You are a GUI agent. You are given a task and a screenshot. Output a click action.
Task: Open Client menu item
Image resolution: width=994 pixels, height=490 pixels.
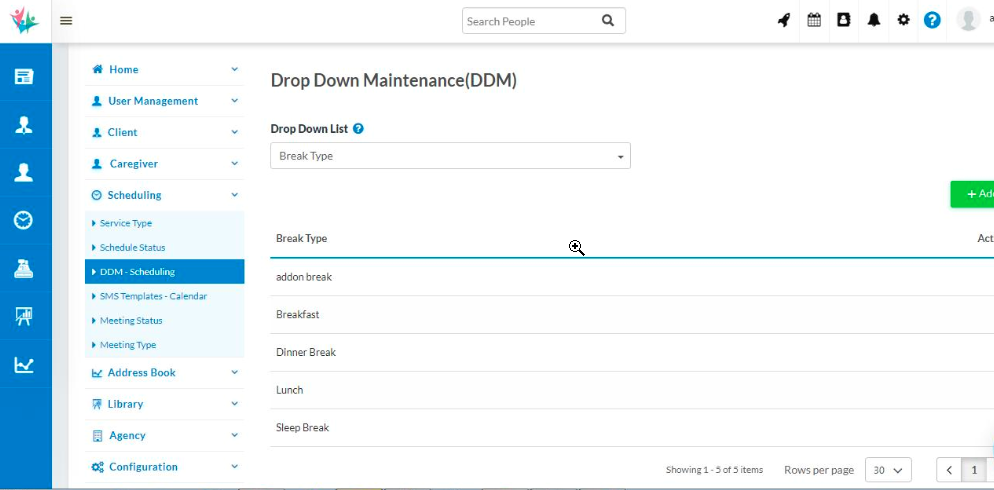pyautogui.click(x=122, y=132)
